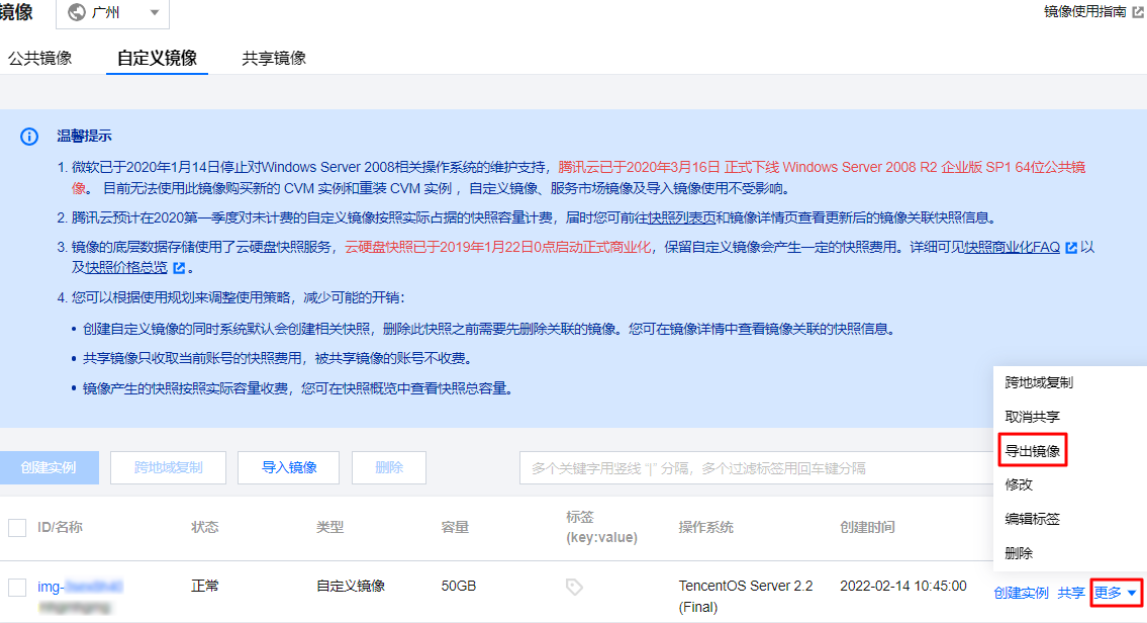Click the 标签 (key:value) column header

(602, 527)
